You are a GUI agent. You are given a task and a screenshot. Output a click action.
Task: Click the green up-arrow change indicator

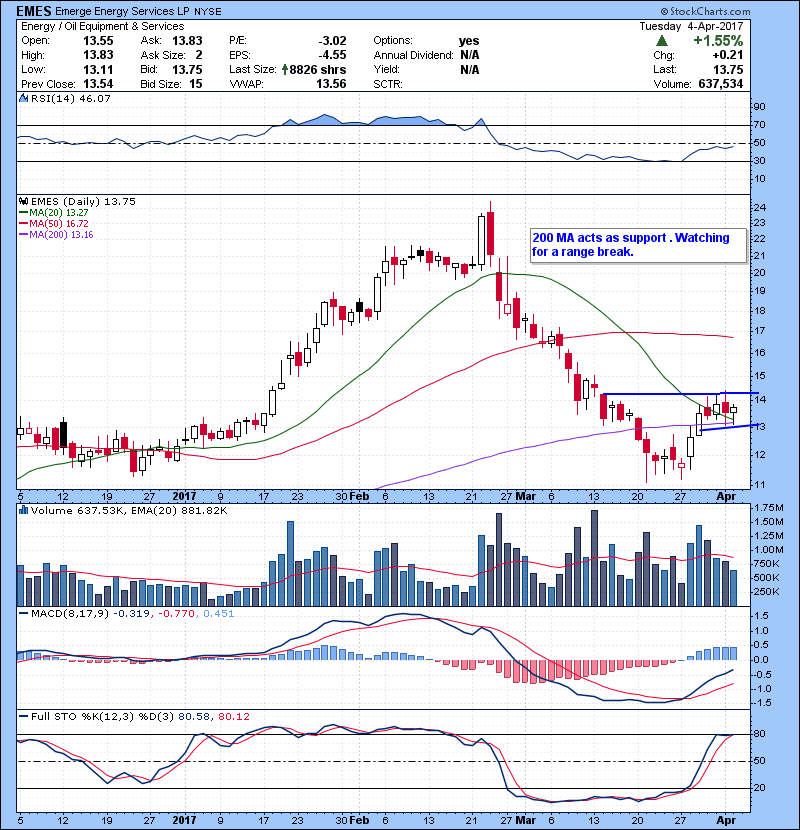pyautogui.click(x=661, y=41)
